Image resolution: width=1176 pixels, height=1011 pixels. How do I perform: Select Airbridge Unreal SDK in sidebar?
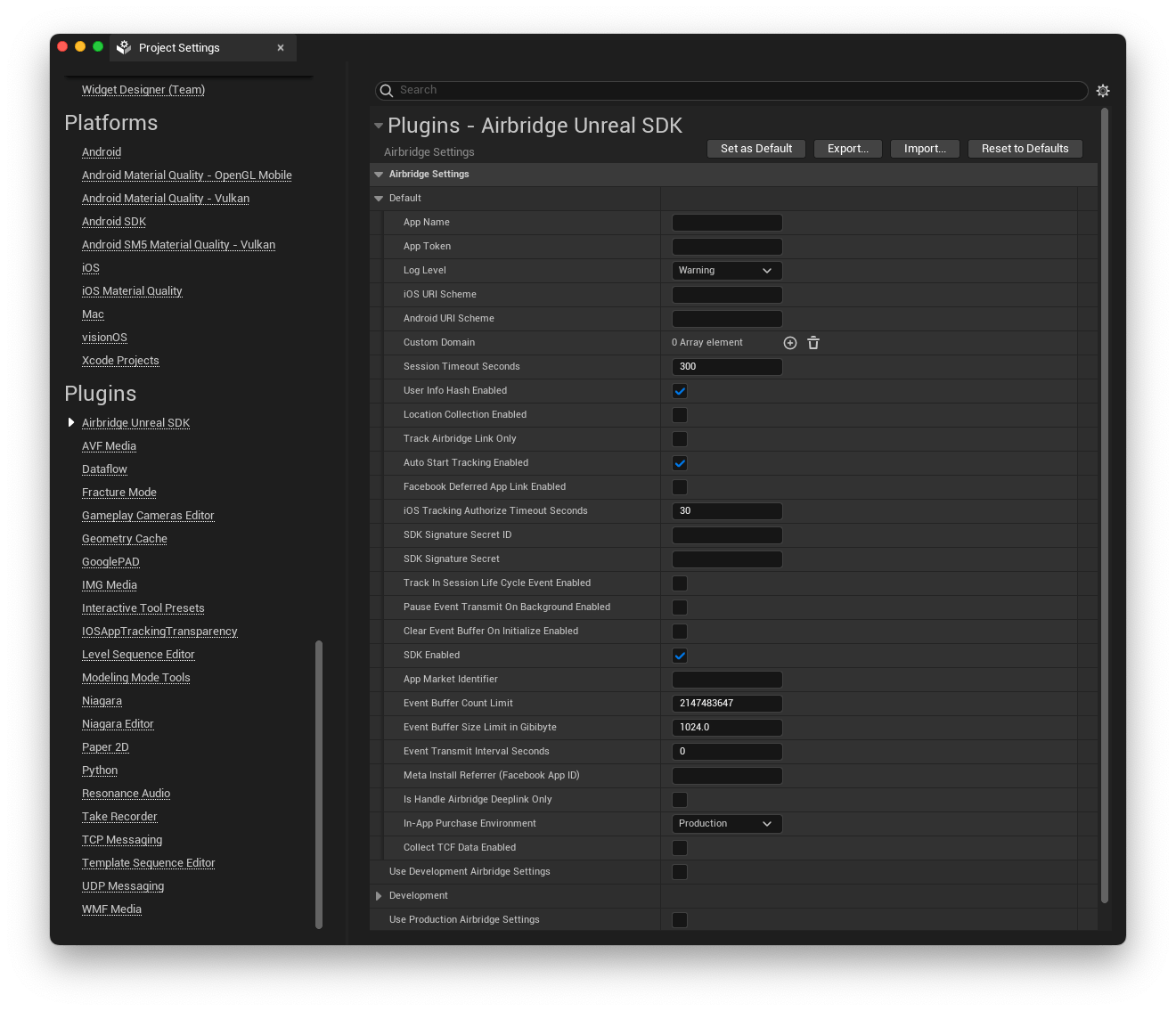coord(135,423)
